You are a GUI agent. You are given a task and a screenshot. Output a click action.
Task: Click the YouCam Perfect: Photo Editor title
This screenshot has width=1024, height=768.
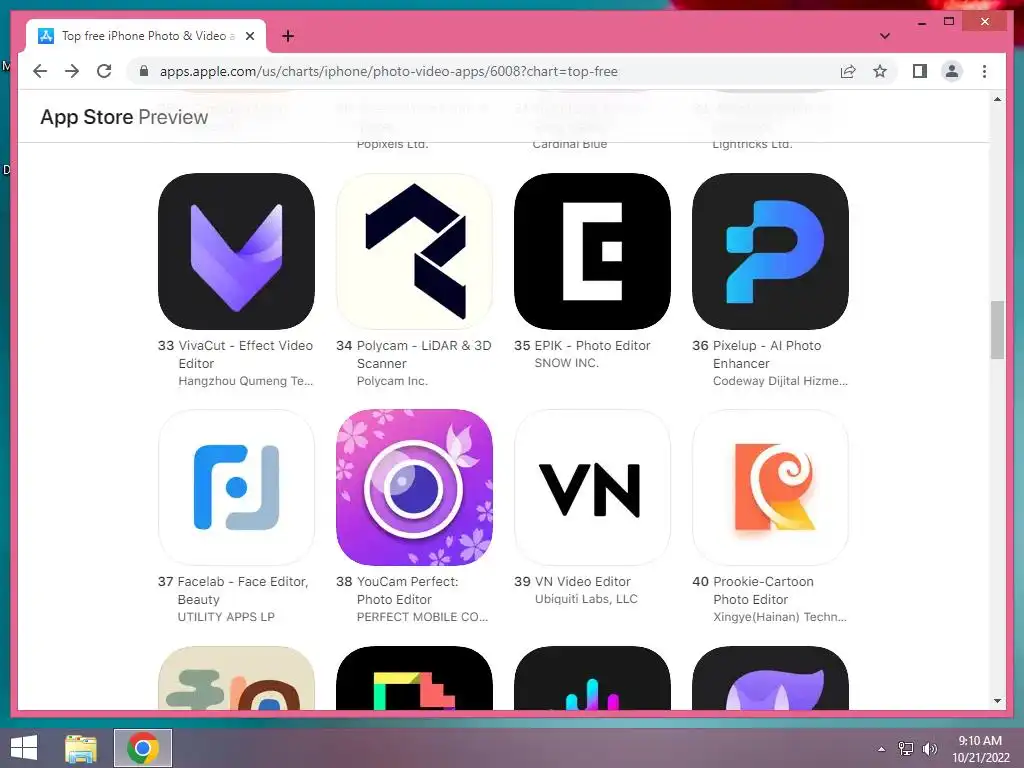click(x=408, y=590)
